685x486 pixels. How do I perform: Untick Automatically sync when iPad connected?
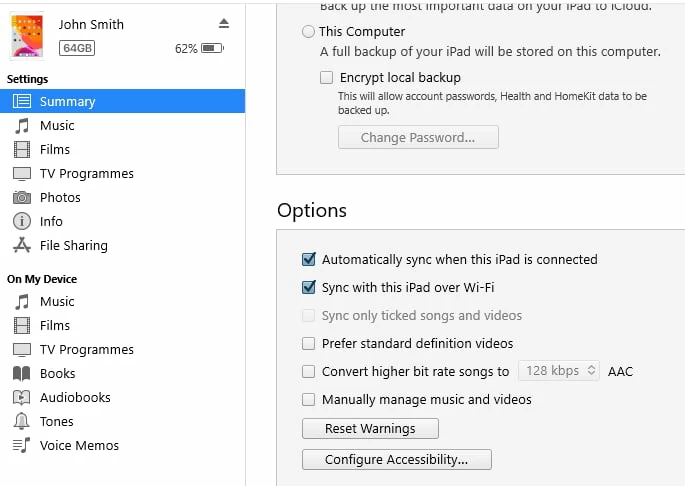(309, 260)
